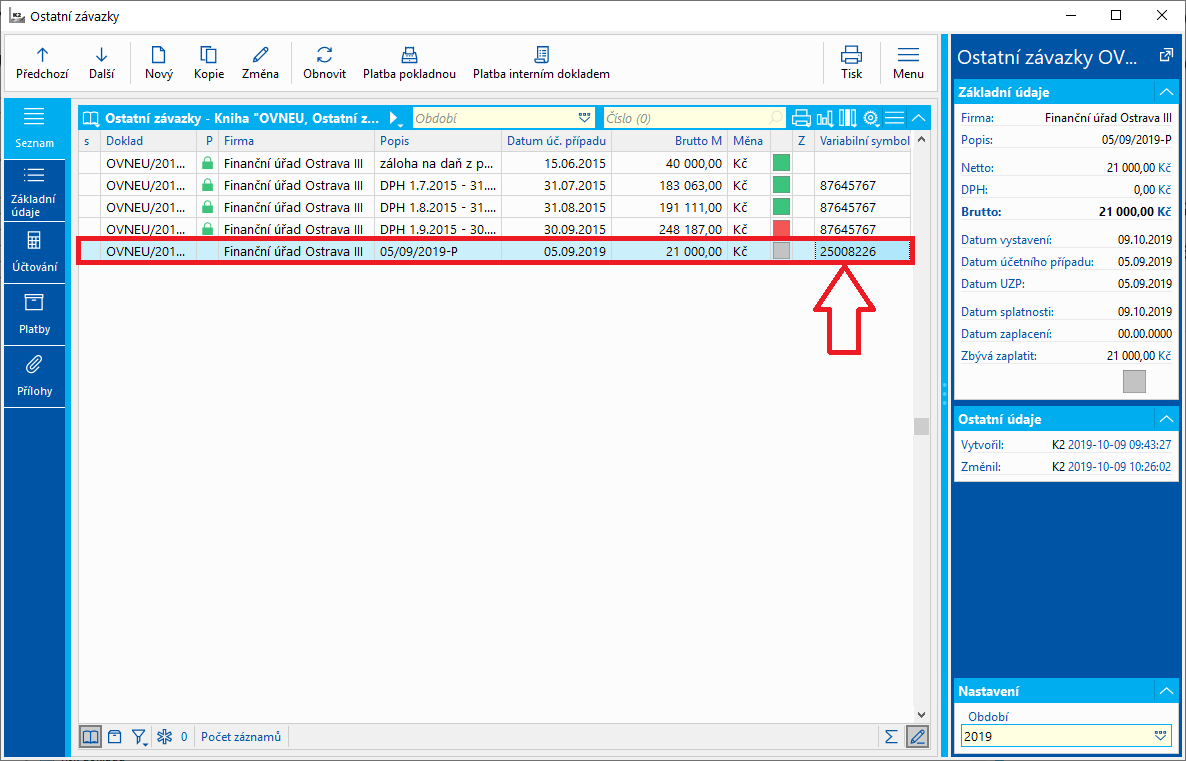Image resolution: width=1186 pixels, height=761 pixels.
Task: Sort by Brutto M column header
Action: coord(669,141)
